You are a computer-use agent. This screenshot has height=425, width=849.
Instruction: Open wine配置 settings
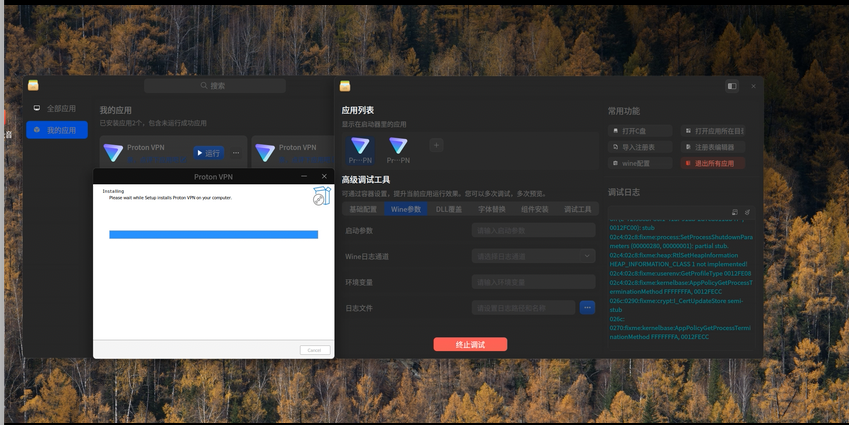click(640, 163)
